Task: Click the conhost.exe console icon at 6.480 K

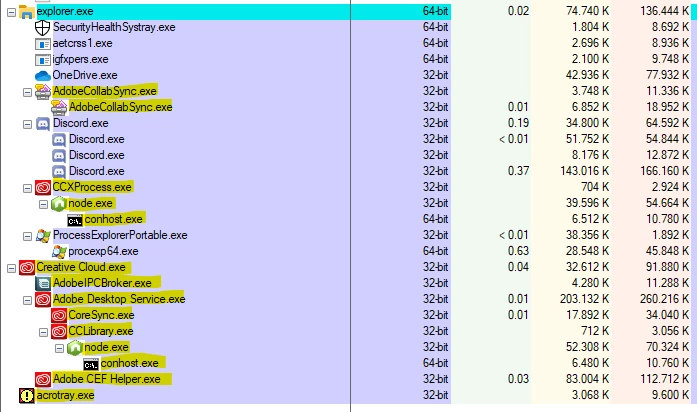Action: (91, 364)
